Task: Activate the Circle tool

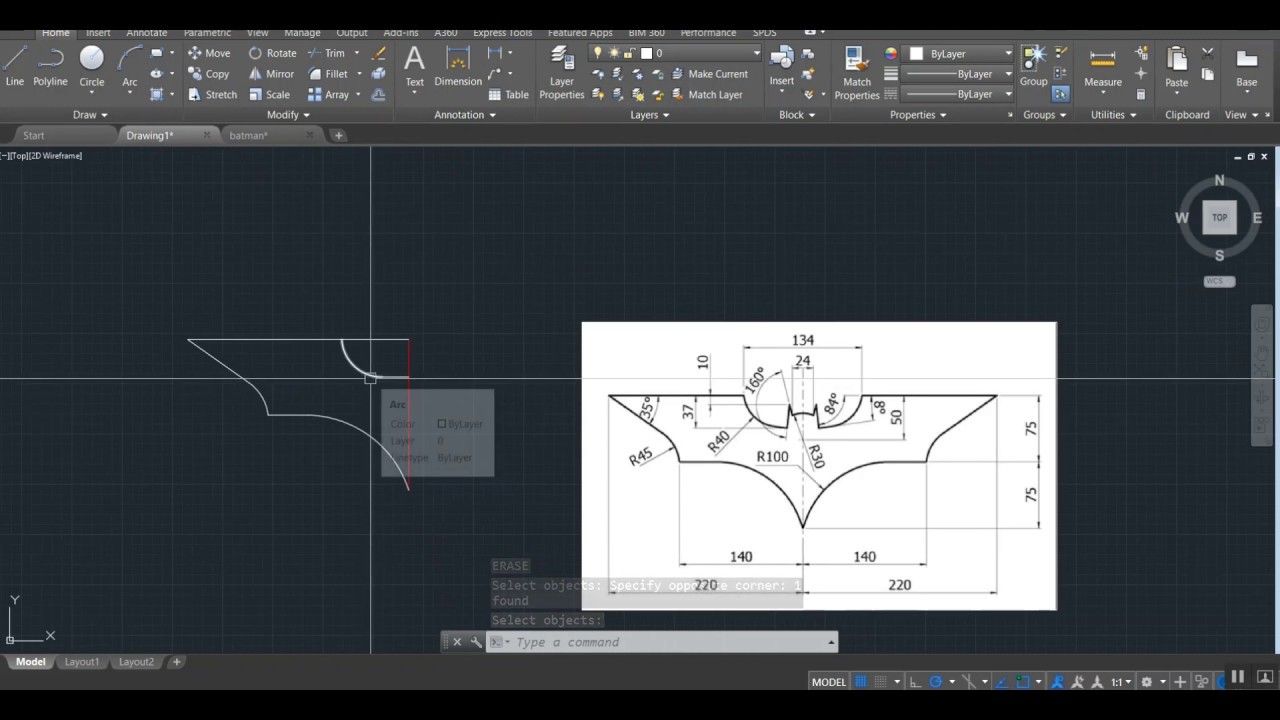Action: pos(91,66)
